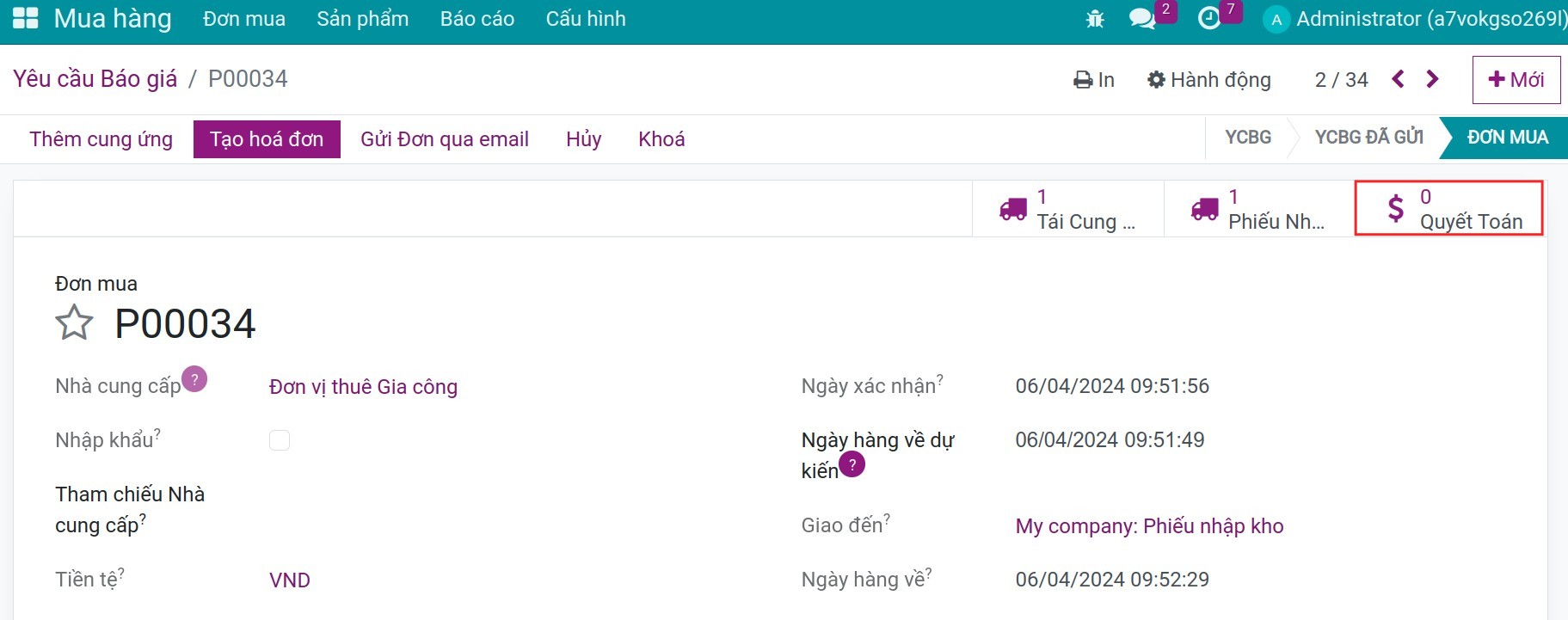
Task: Click the 2 / 34 pager counter
Action: pyautogui.click(x=1341, y=80)
